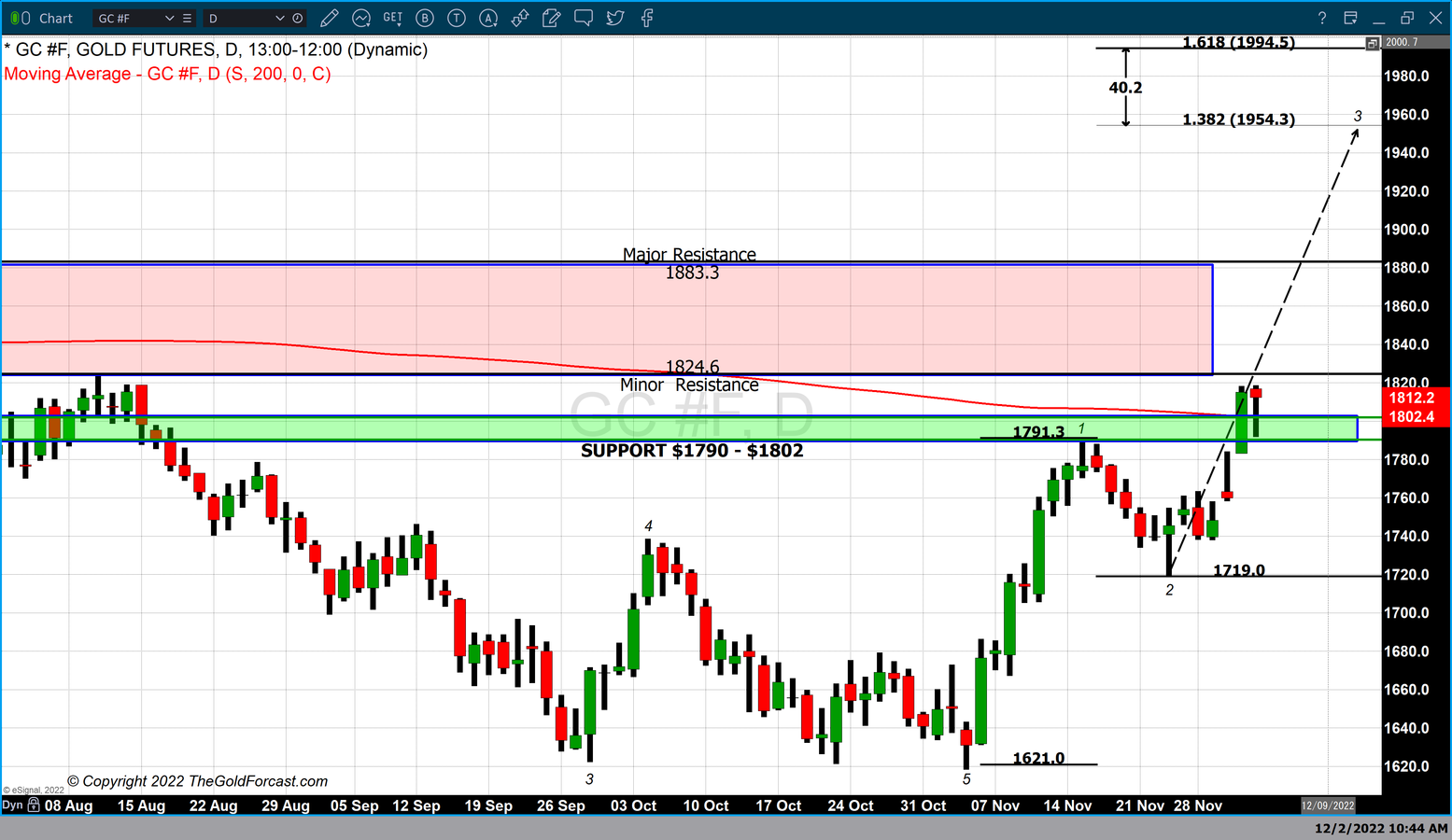Click the circled T toolbar icon
Screen dimensions: 1452x840
(x=457, y=18)
